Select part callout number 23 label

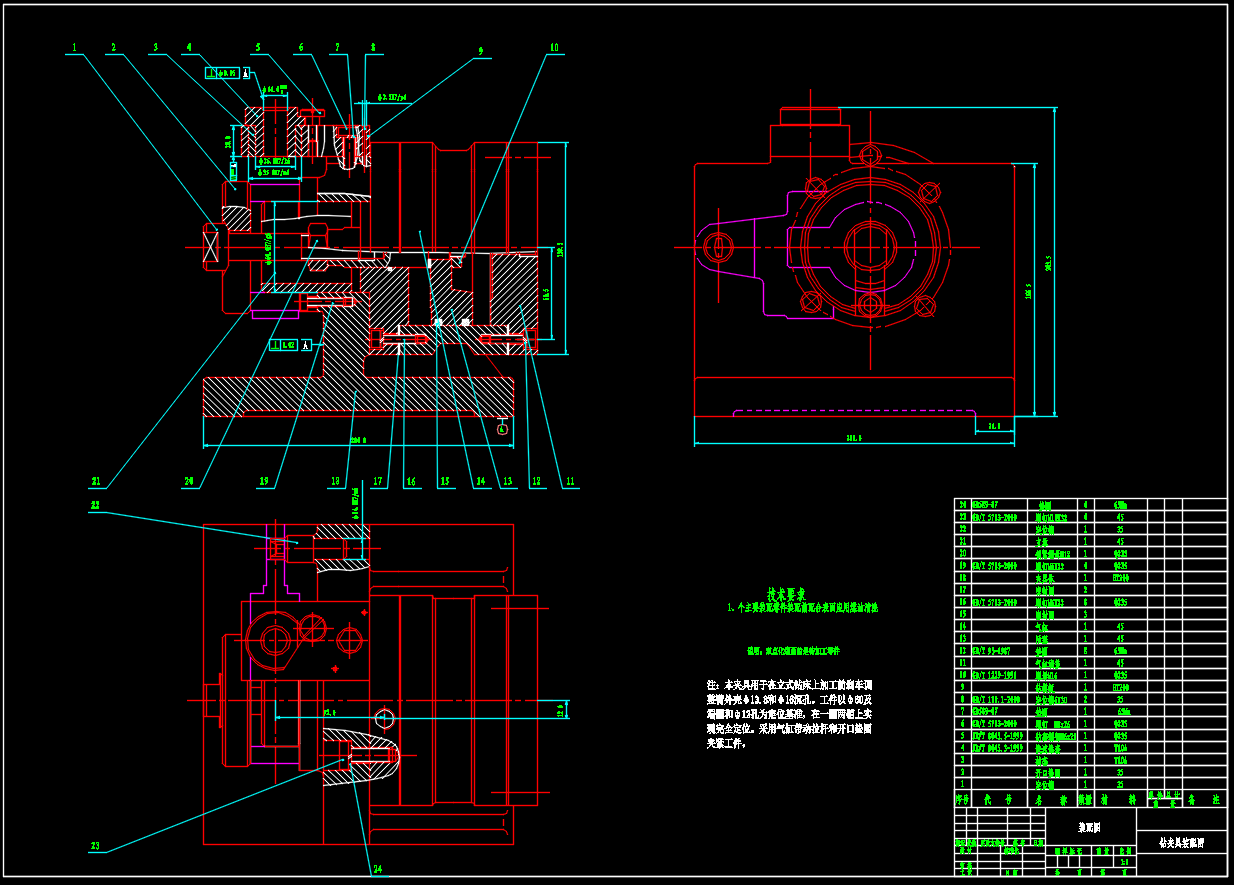tap(95, 846)
